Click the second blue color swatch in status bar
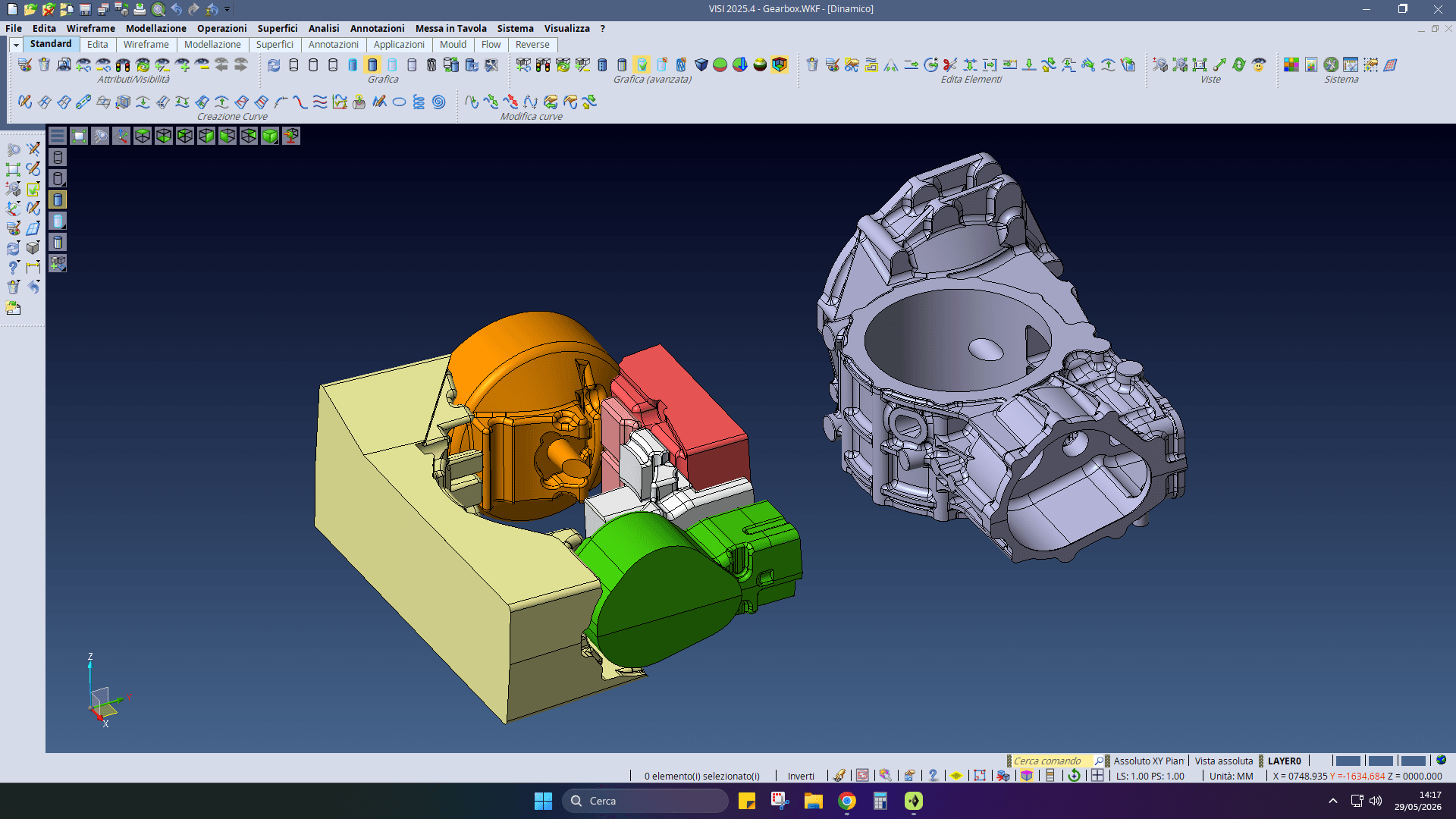This screenshot has width=1456, height=819. 1380,761
